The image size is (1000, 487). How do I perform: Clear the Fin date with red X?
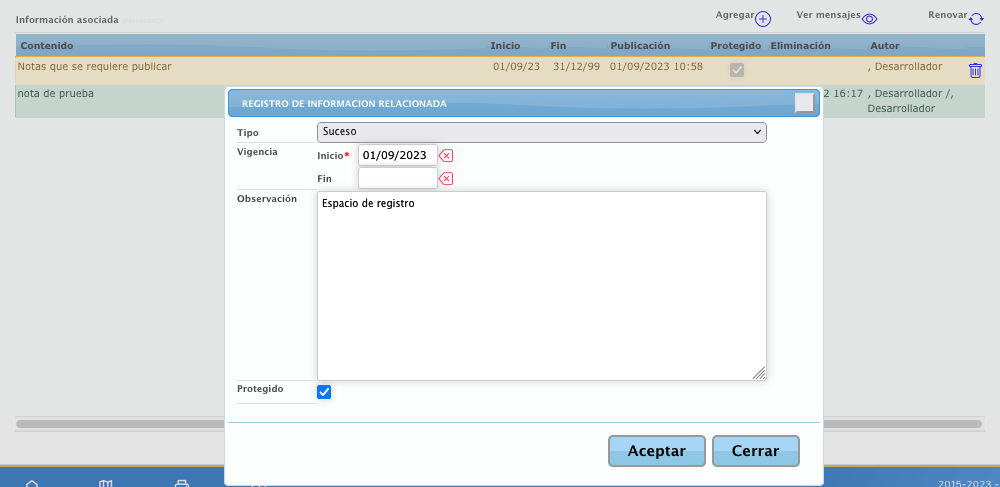(x=447, y=179)
